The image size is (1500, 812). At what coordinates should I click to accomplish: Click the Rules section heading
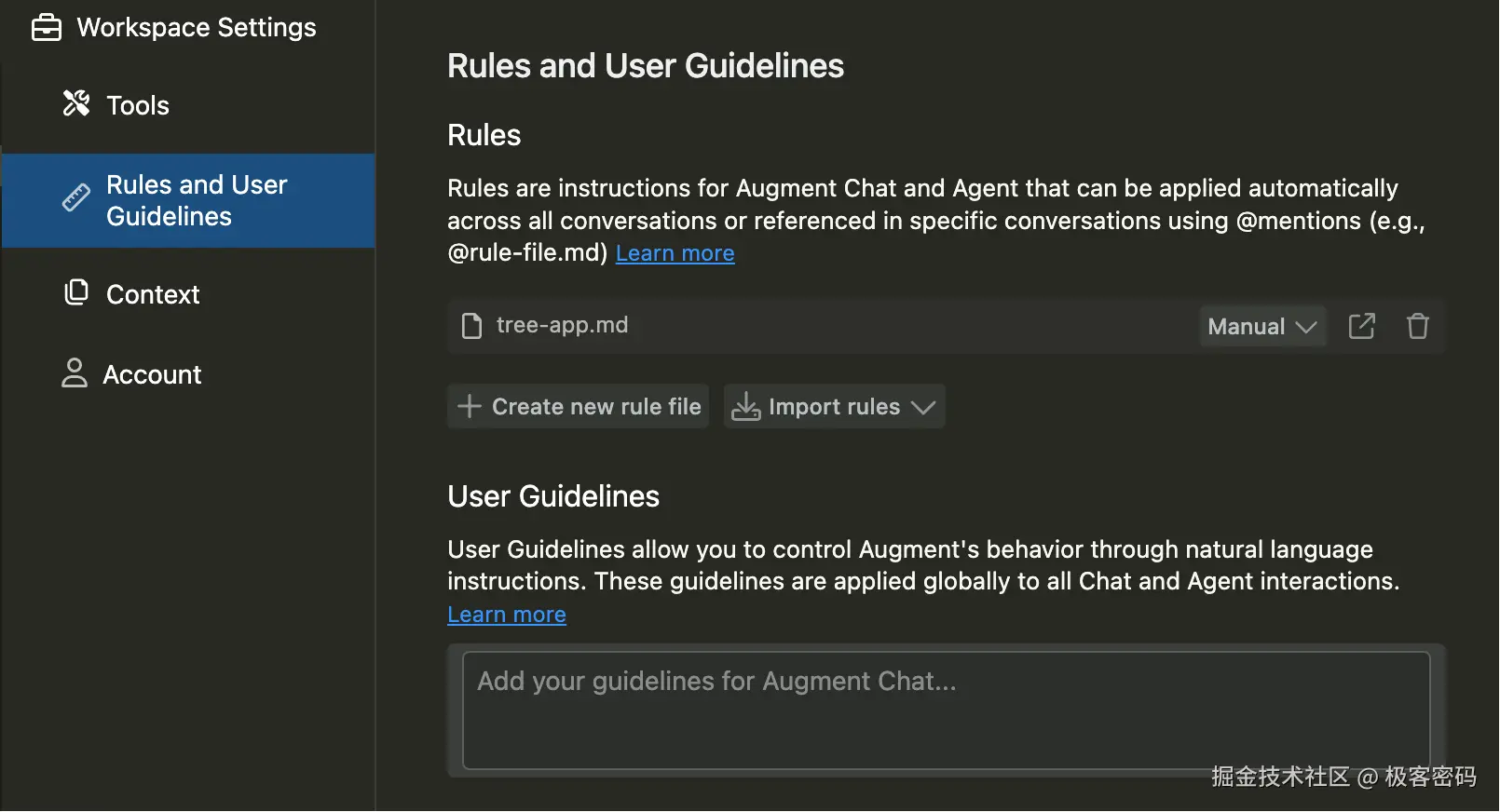coord(484,135)
